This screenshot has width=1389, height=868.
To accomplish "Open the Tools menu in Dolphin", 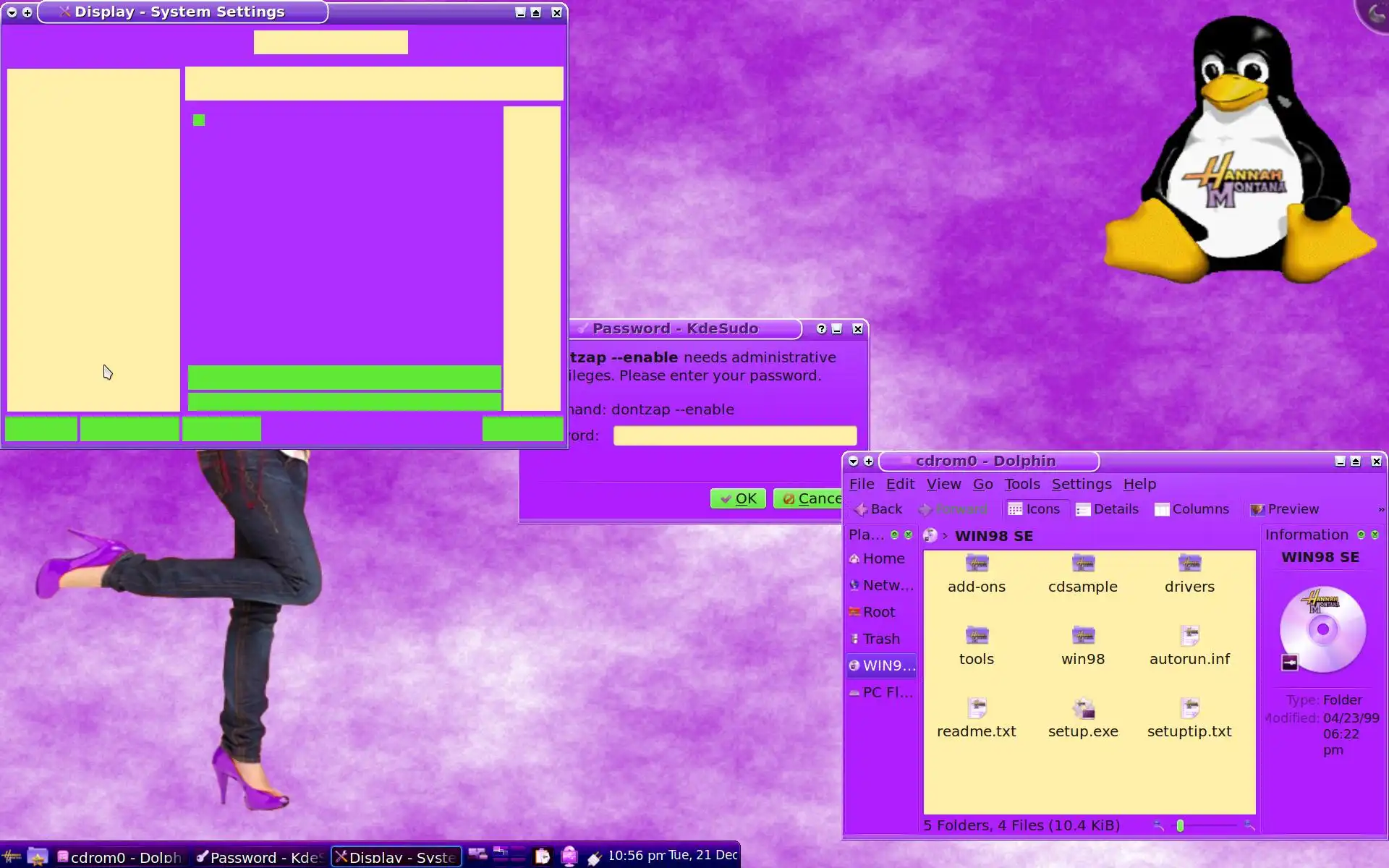I will pos(1021,484).
